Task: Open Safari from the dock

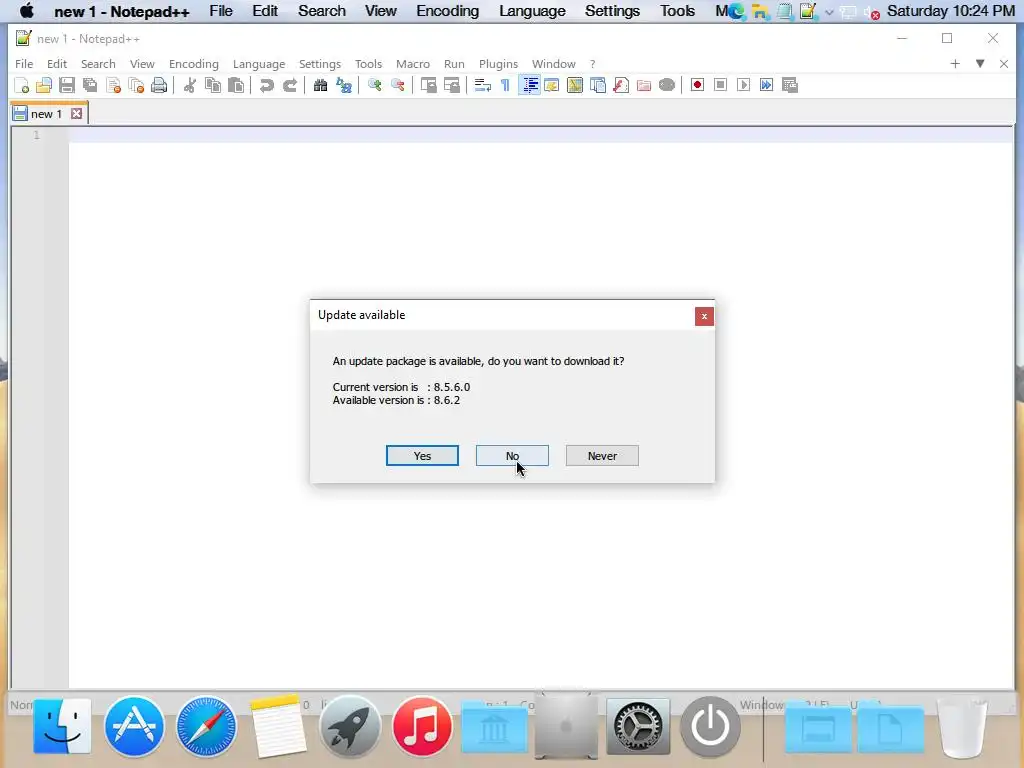Action: click(x=206, y=726)
